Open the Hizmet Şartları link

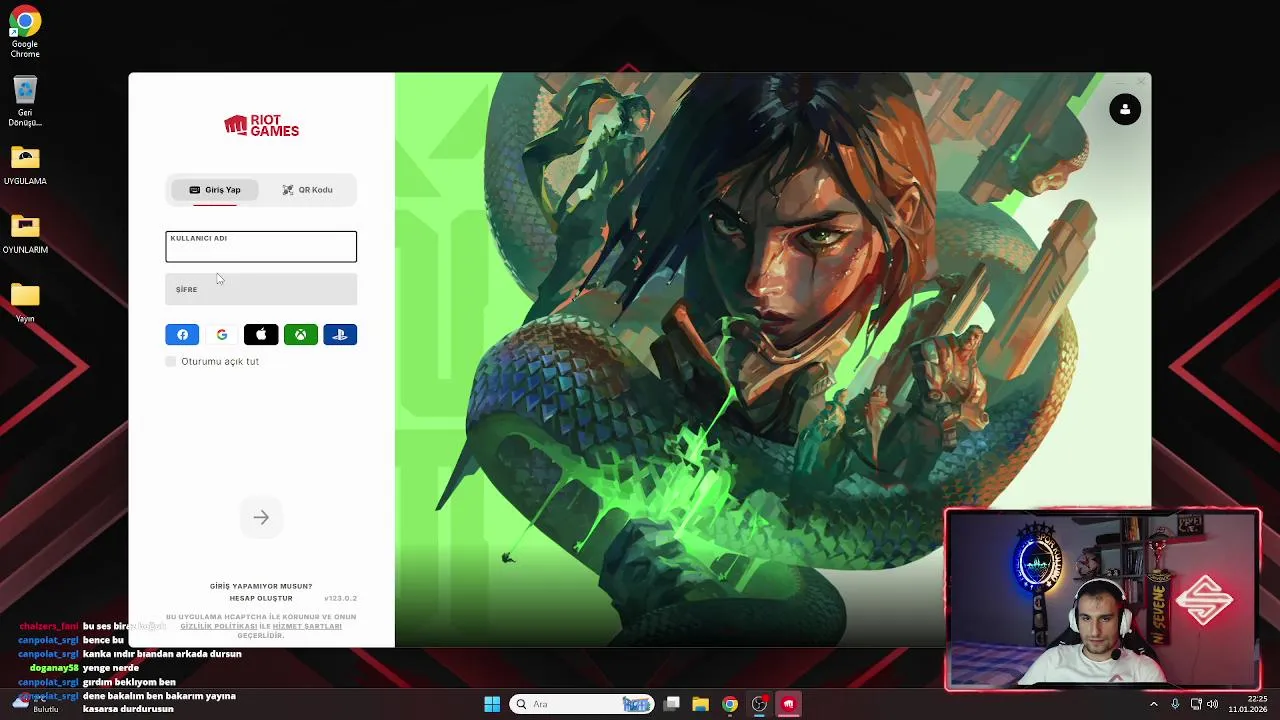(307, 626)
